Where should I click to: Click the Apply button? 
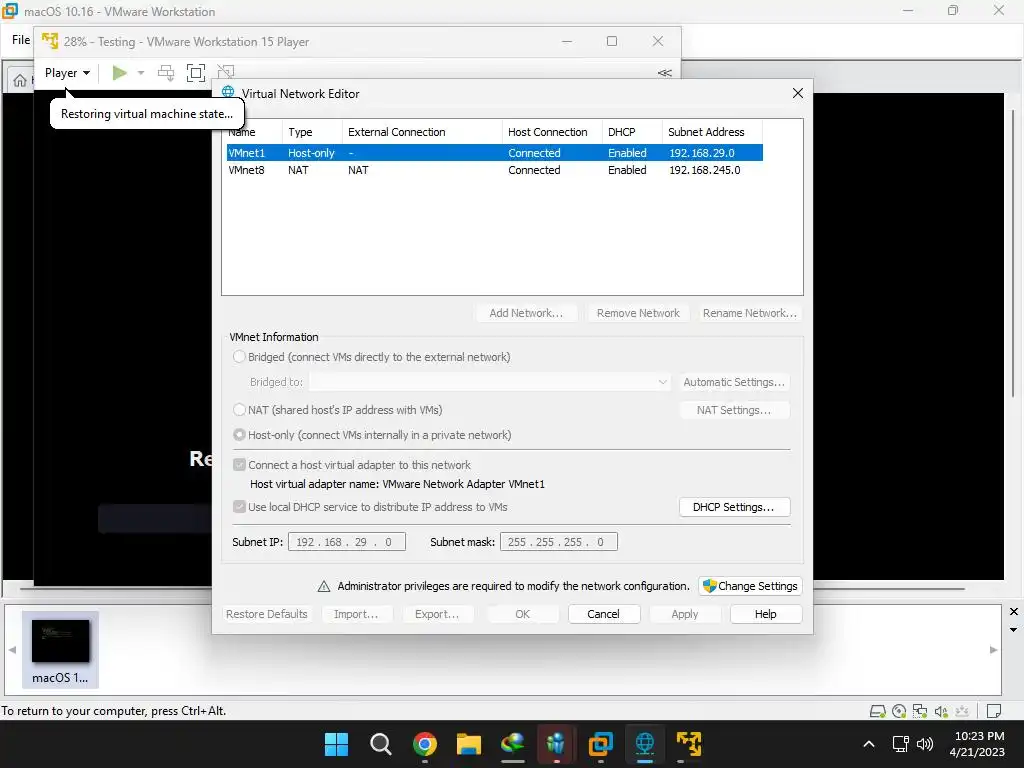(684, 614)
